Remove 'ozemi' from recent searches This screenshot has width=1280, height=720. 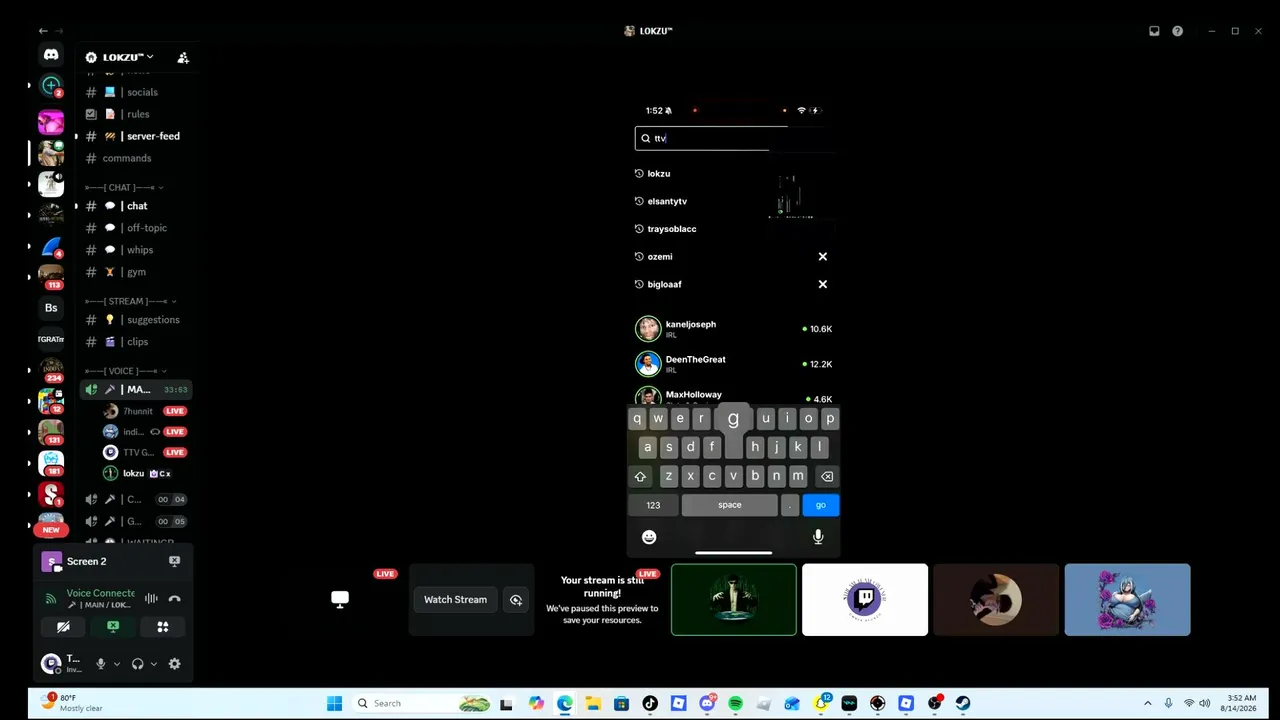click(x=823, y=257)
